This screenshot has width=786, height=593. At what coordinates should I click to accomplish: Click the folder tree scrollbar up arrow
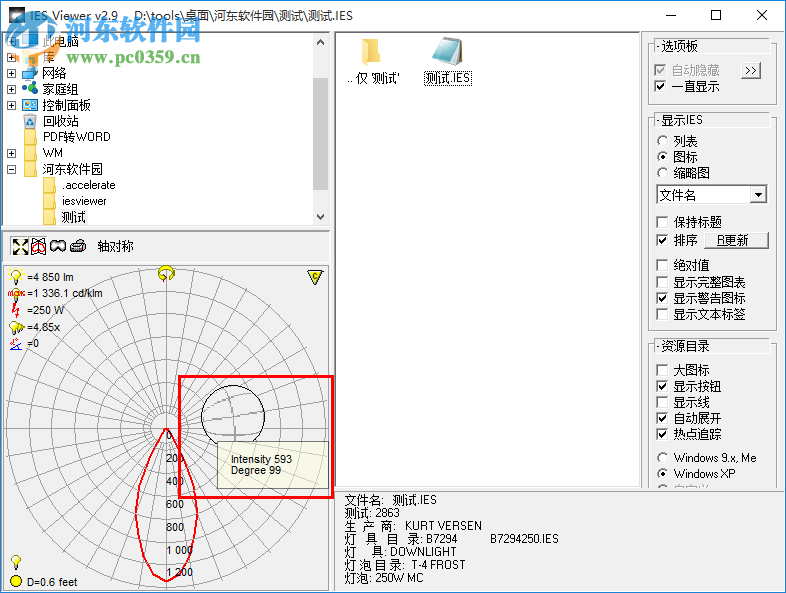[321, 43]
